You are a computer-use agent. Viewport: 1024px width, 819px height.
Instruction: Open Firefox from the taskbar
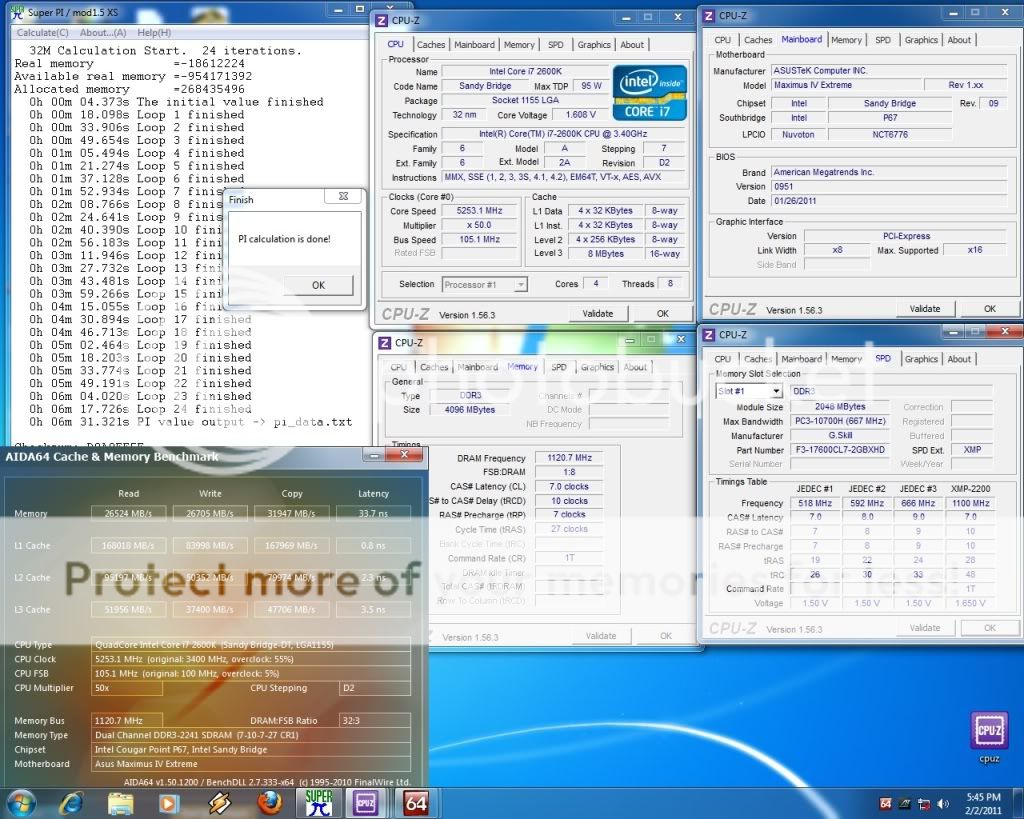click(269, 802)
